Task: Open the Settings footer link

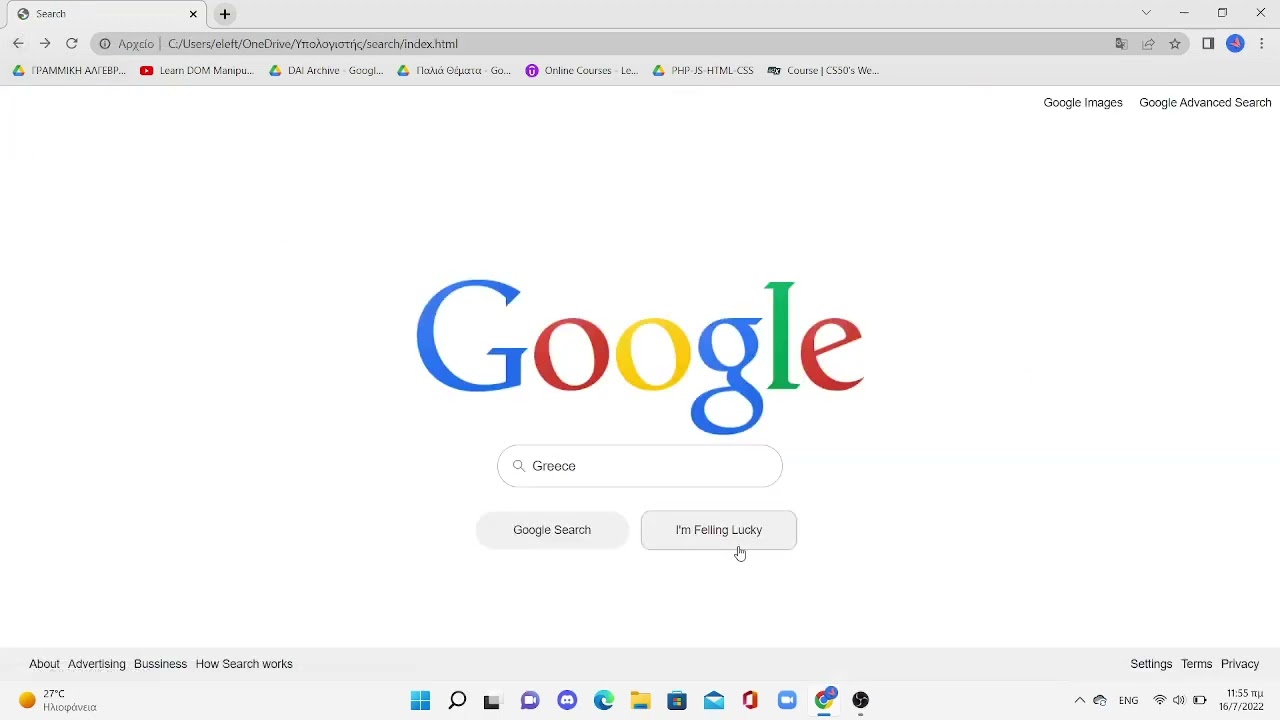Action: pyautogui.click(x=1151, y=664)
